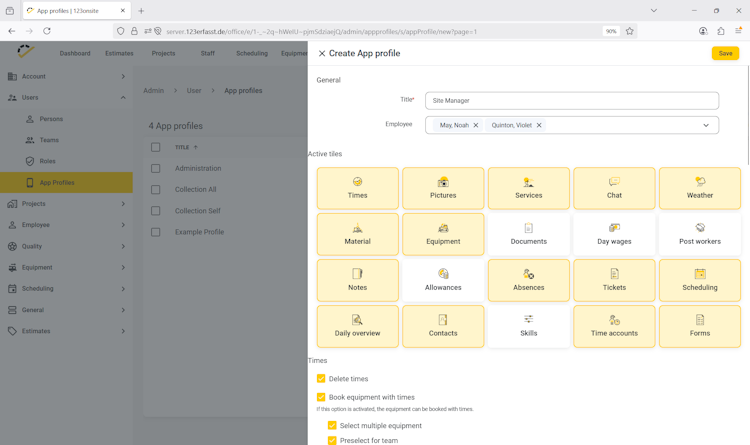Expand the Equipment sidebar section
The height and width of the screenshot is (445, 750).
(x=66, y=267)
